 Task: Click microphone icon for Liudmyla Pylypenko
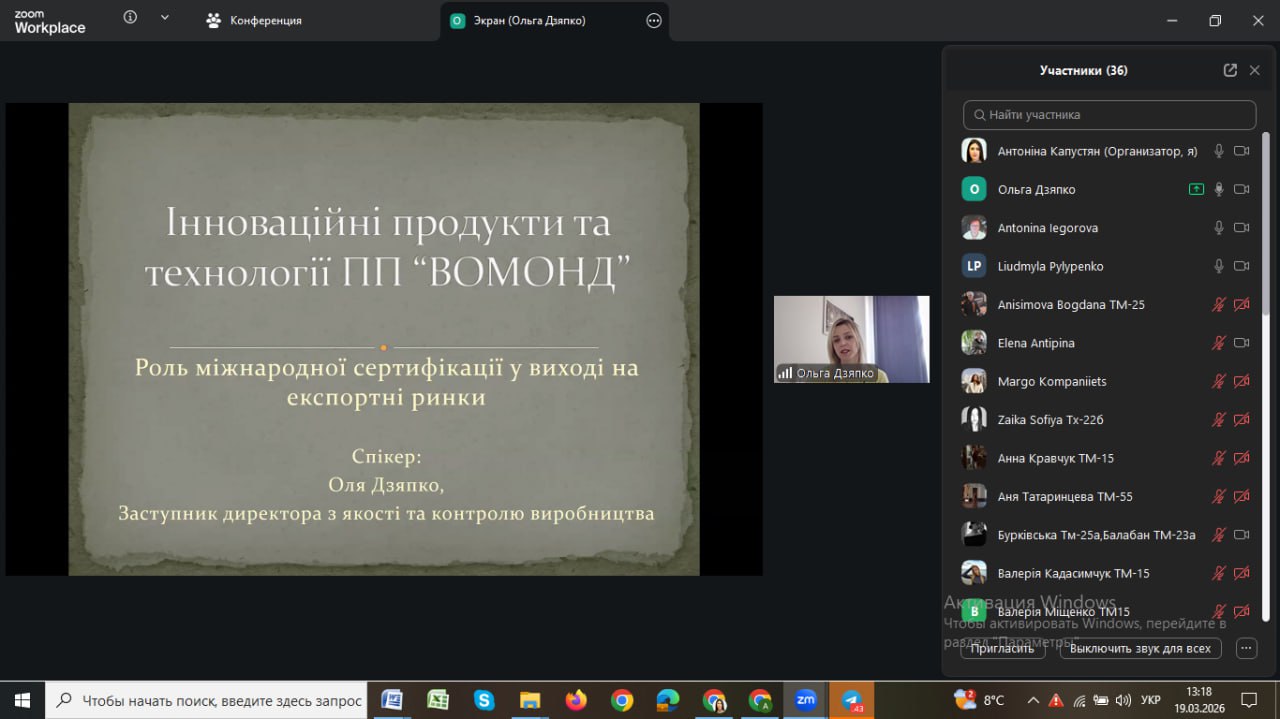(x=1218, y=266)
